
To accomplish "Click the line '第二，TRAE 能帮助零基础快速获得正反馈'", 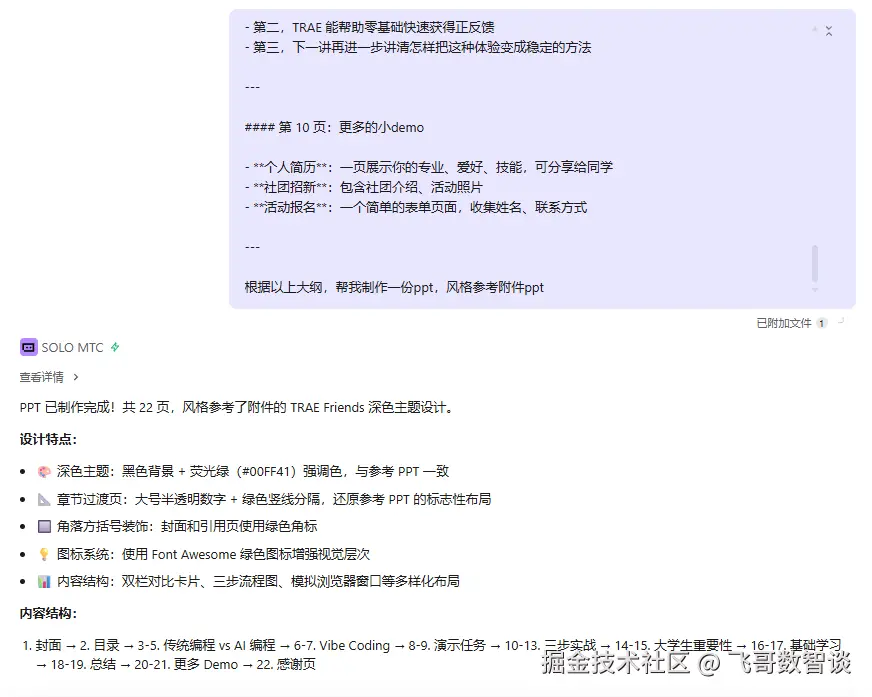I will click(x=369, y=27).
